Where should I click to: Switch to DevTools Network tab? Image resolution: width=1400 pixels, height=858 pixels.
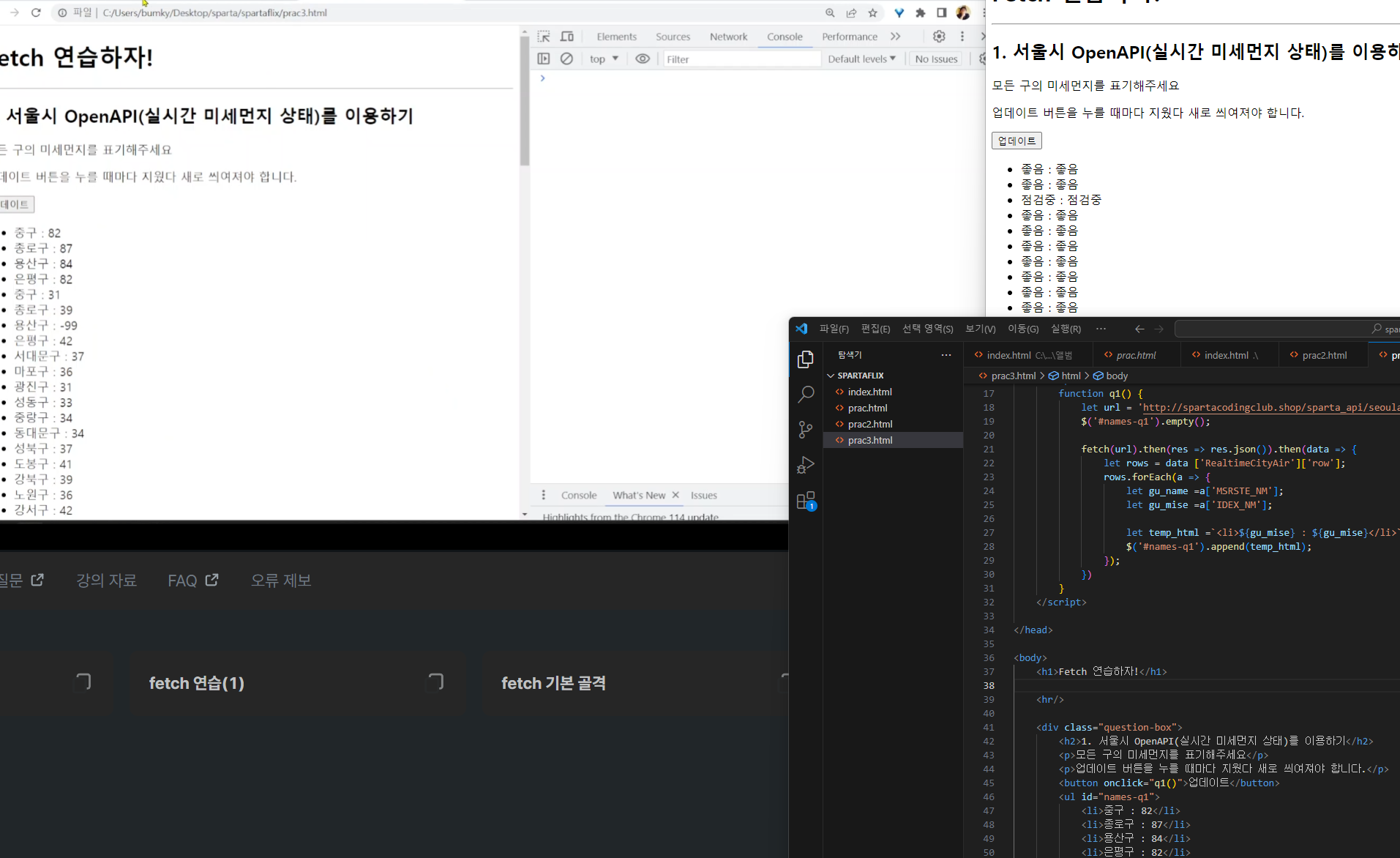tap(728, 37)
